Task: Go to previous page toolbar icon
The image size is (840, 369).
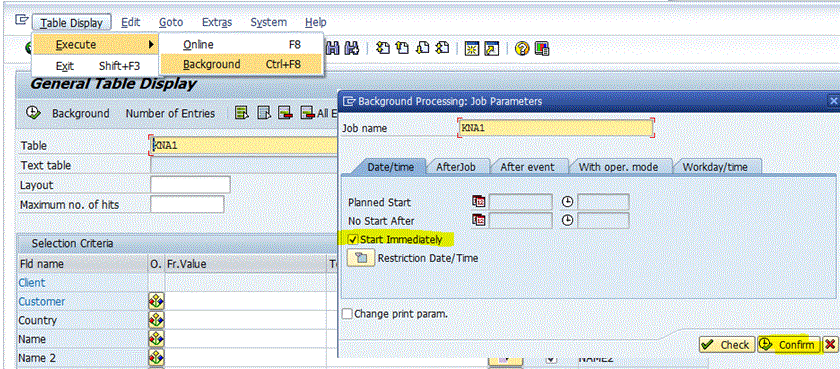Action: tap(402, 49)
